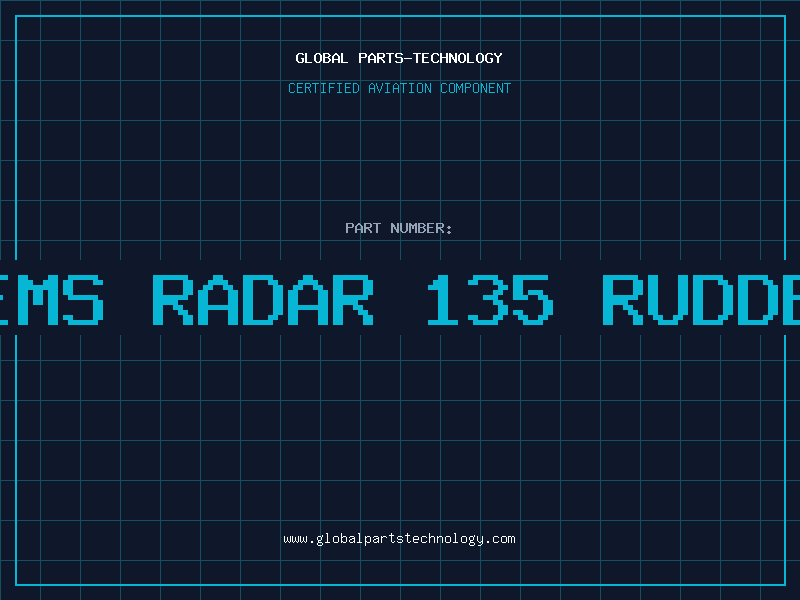Click the 'PART NUMBER:' label
This screenshot has height=600, width=800.
pyautogui.click(x=399, y=228)
